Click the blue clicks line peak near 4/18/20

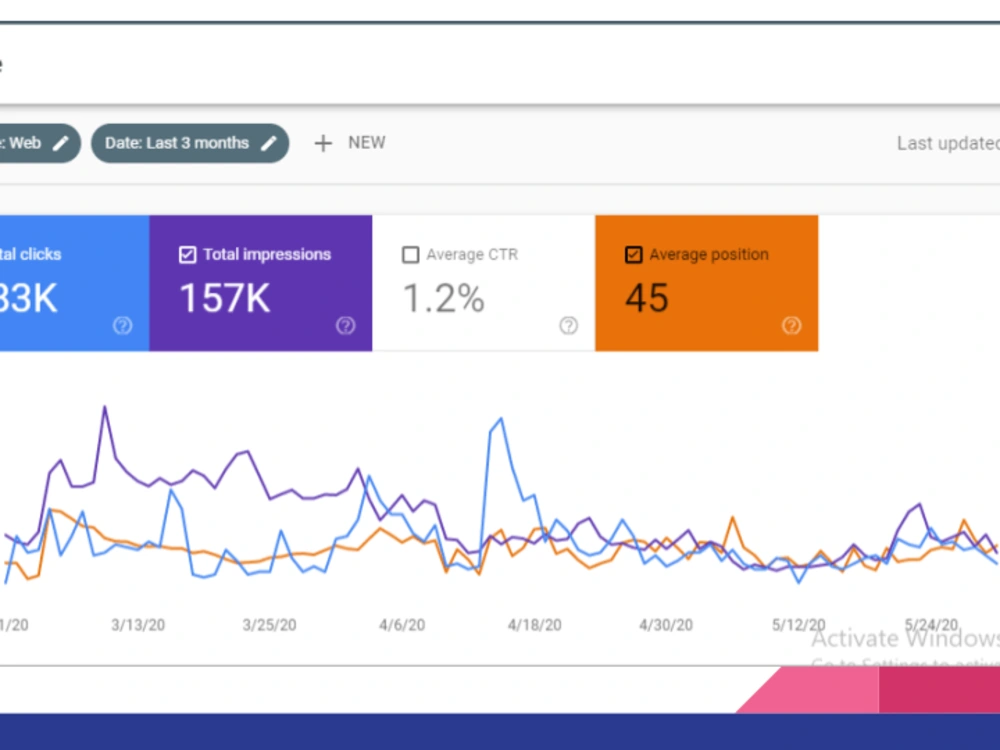click(x=501, y=419)
